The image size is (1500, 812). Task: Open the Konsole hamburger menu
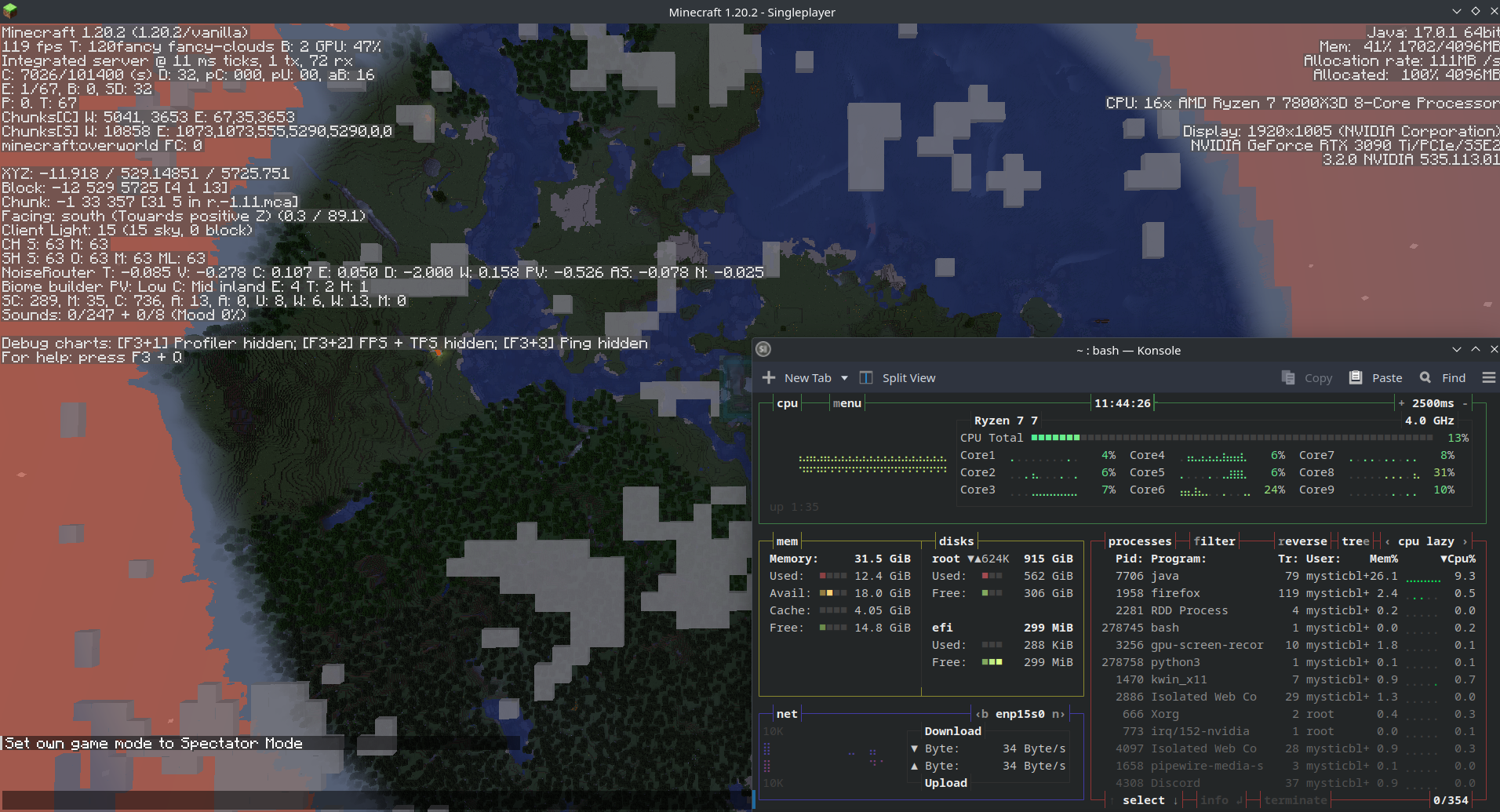click(1488, 378)
